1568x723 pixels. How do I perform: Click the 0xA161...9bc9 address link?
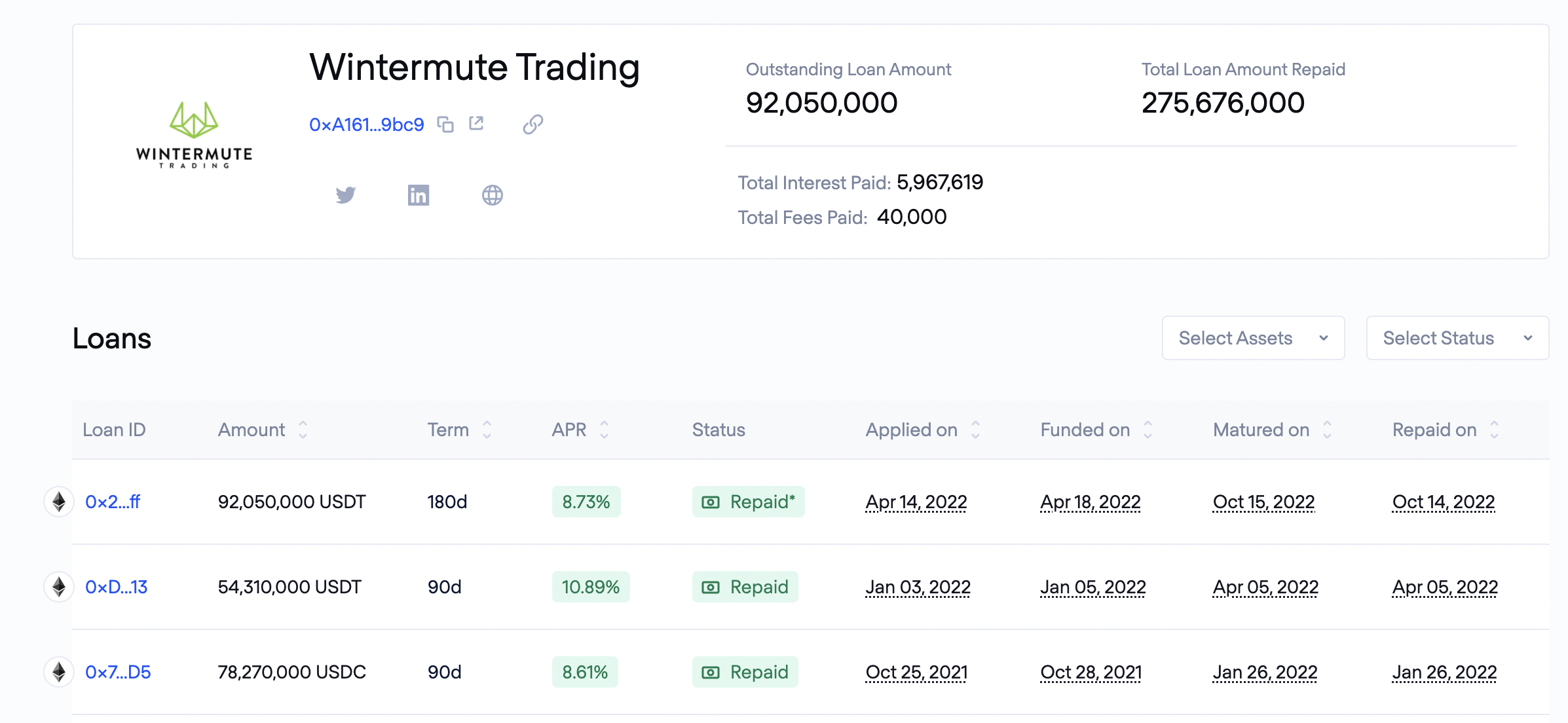(366, 124)
